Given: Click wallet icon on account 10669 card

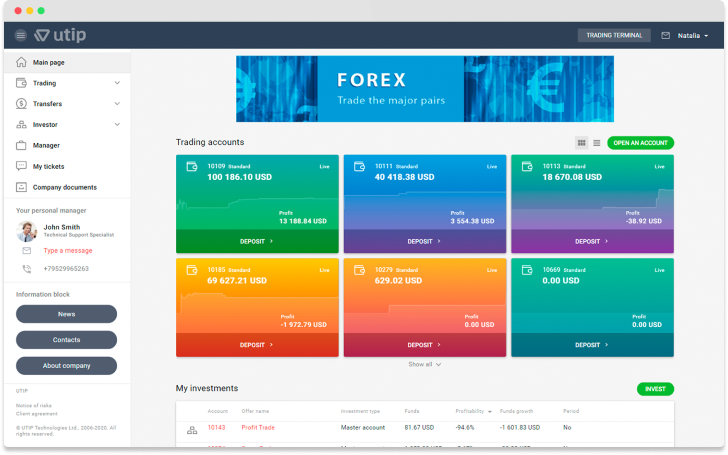Looking at the screenshot, I should click(526, 270).
